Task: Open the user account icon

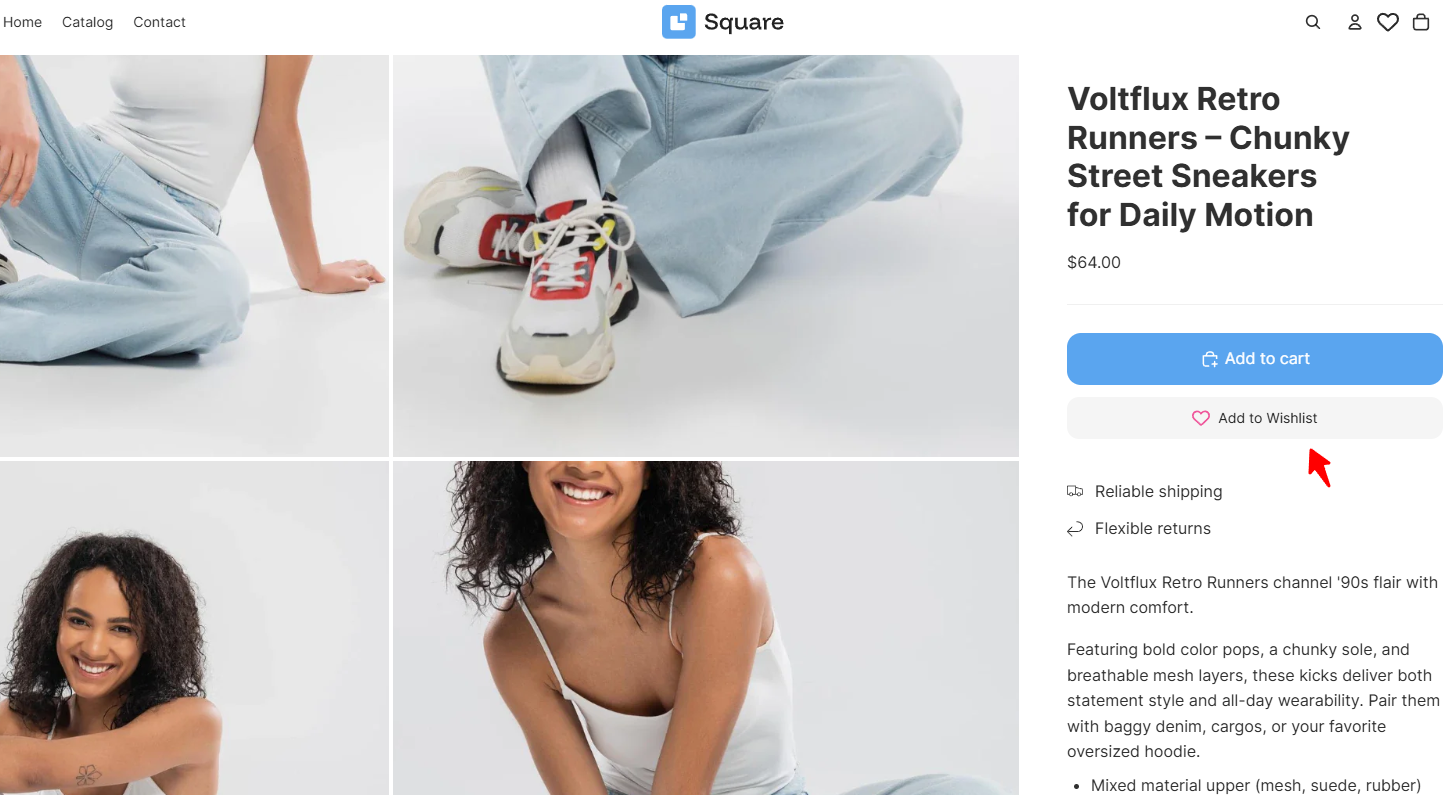Action: [x=1355, y=22]
